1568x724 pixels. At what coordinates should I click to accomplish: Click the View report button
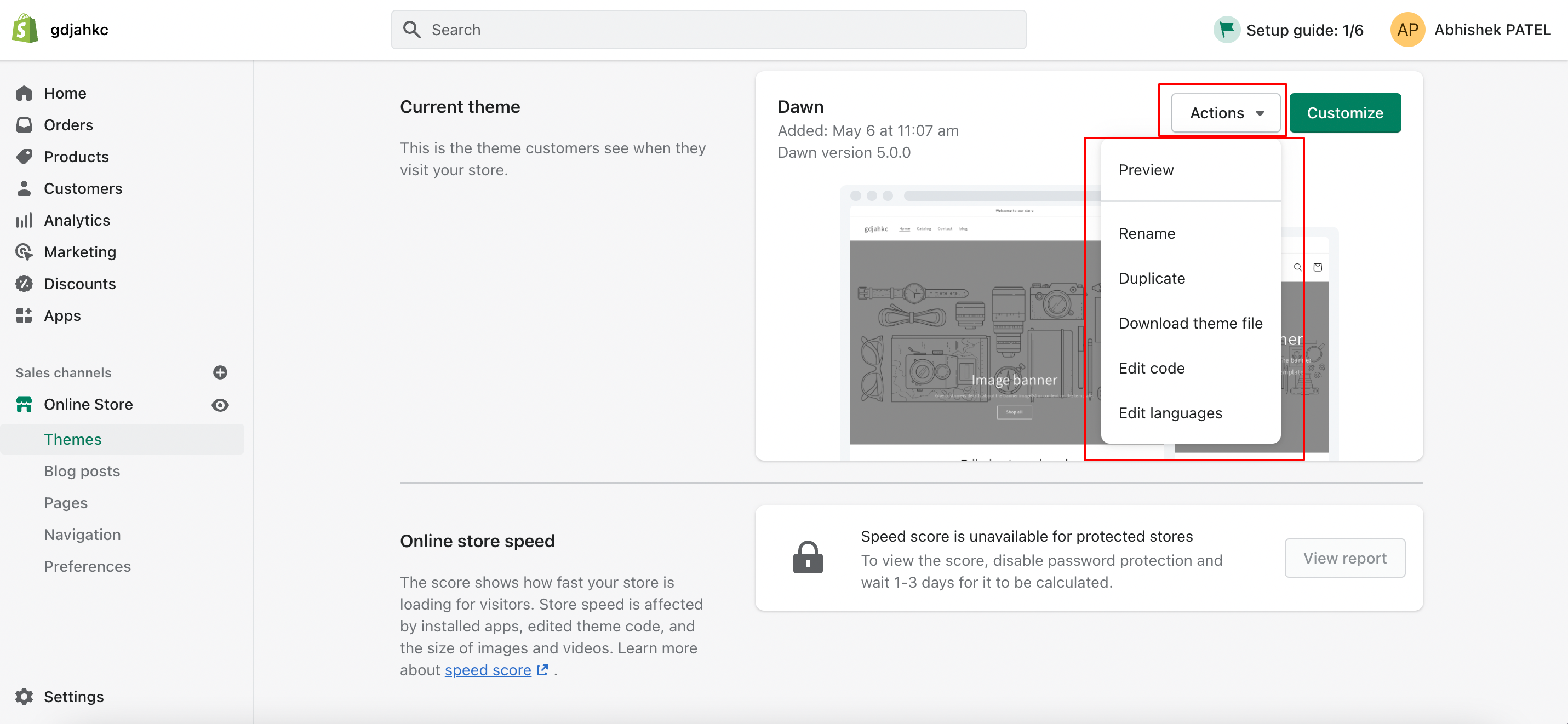tap(1344, 558)
